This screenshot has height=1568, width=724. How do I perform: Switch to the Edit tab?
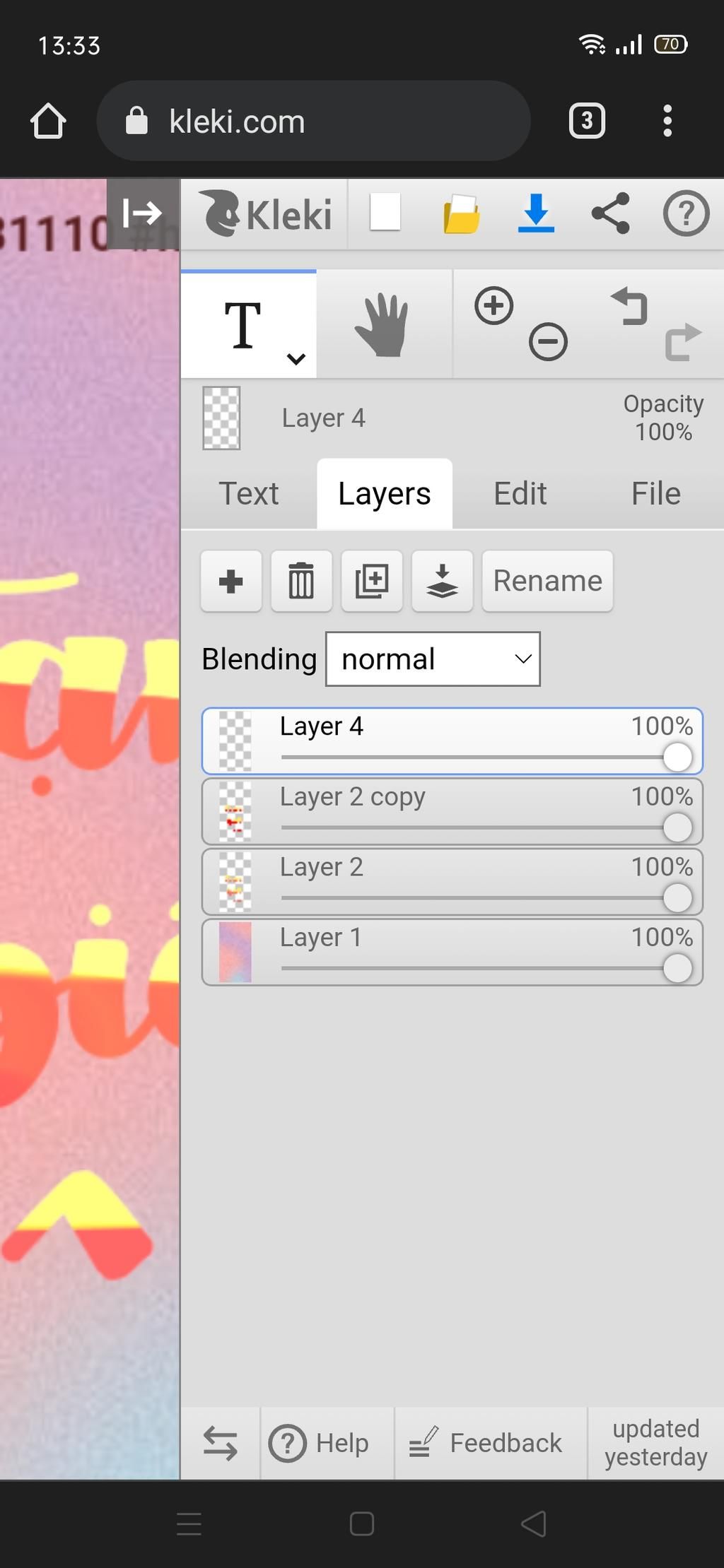[x=520, y=494]
